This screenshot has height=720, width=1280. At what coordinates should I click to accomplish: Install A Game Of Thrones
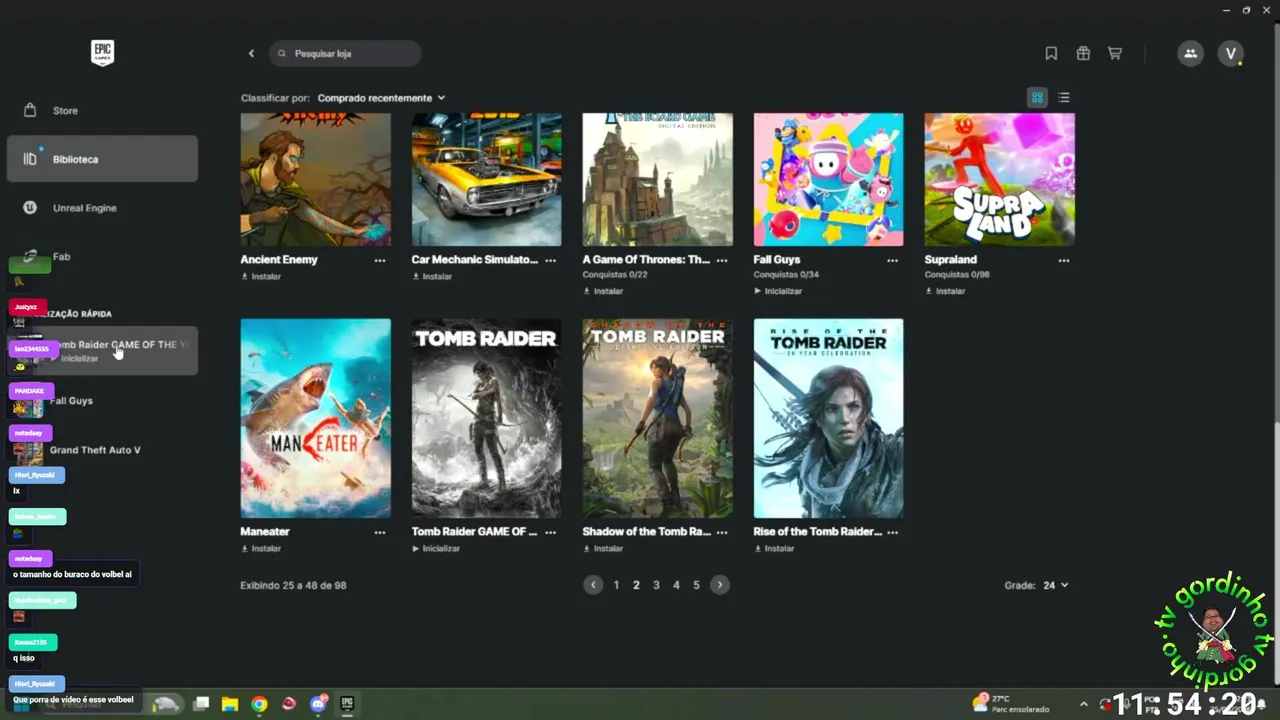coord(603,291)
